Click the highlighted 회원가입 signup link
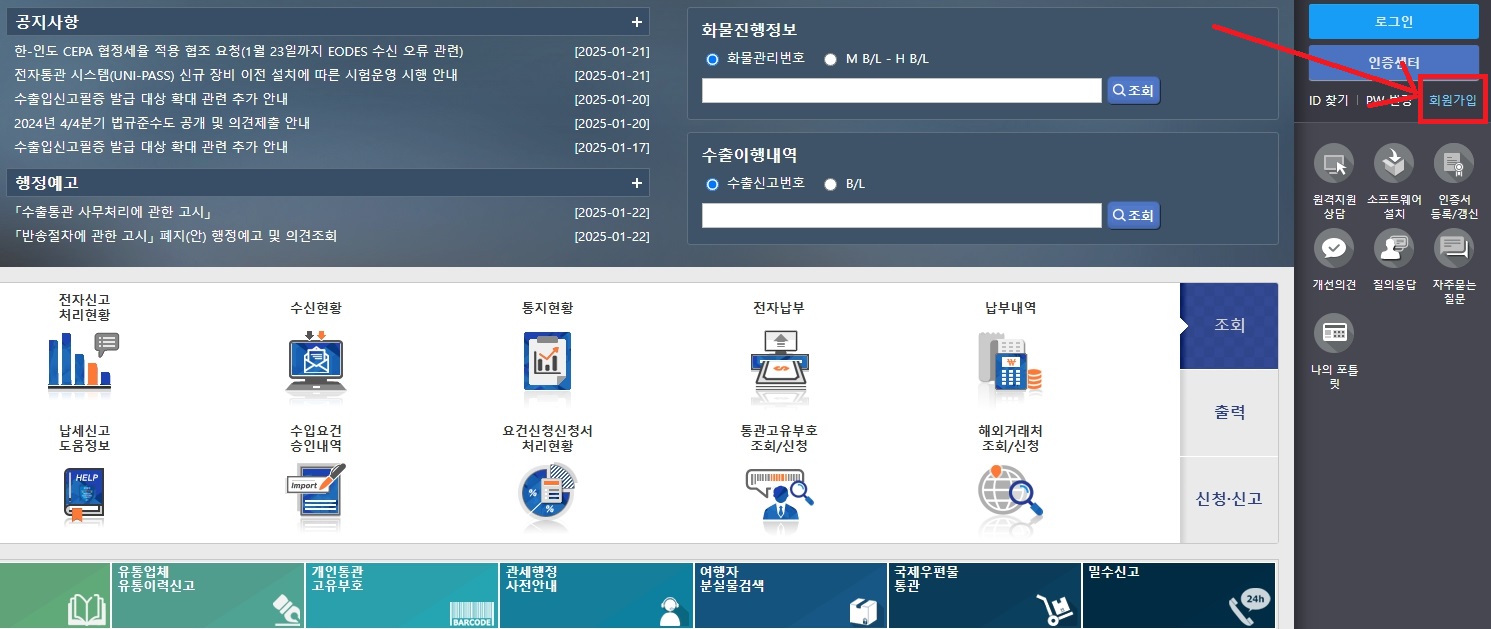 (x=1452, y=100)
